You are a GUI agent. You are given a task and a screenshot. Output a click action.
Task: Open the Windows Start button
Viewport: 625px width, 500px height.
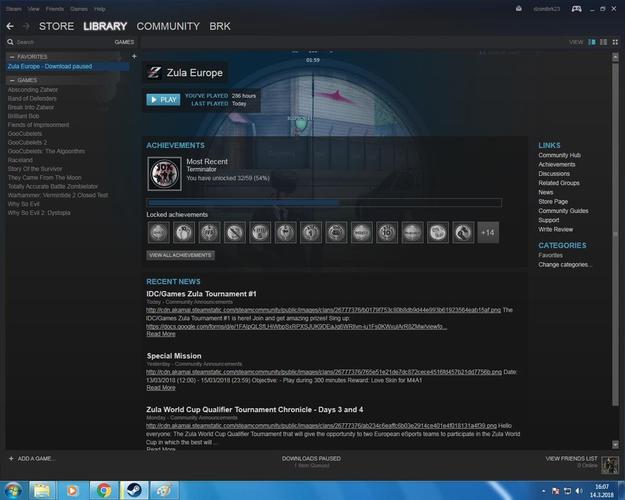pyautogui.click(x=13, y=490)
